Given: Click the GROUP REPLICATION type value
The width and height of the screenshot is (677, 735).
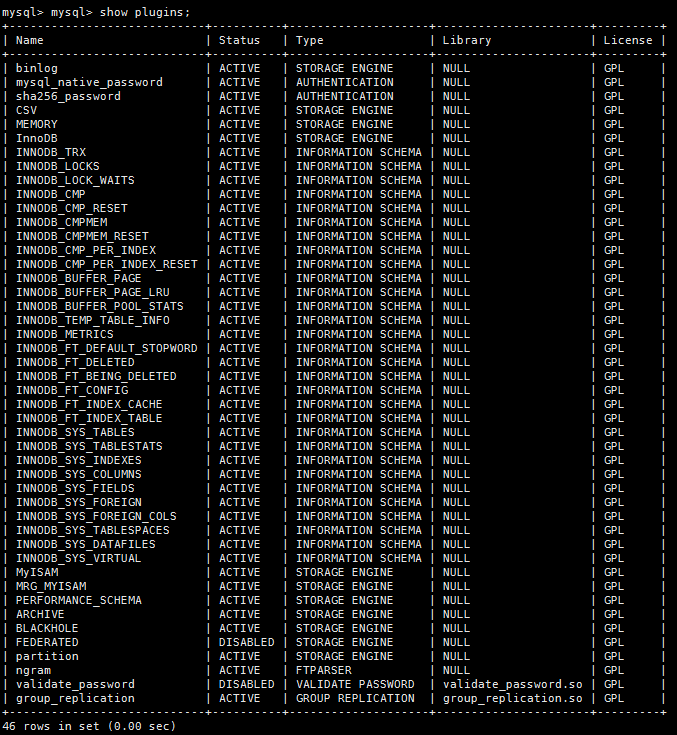Looking at the screenshot, I should tap(355, 698).
